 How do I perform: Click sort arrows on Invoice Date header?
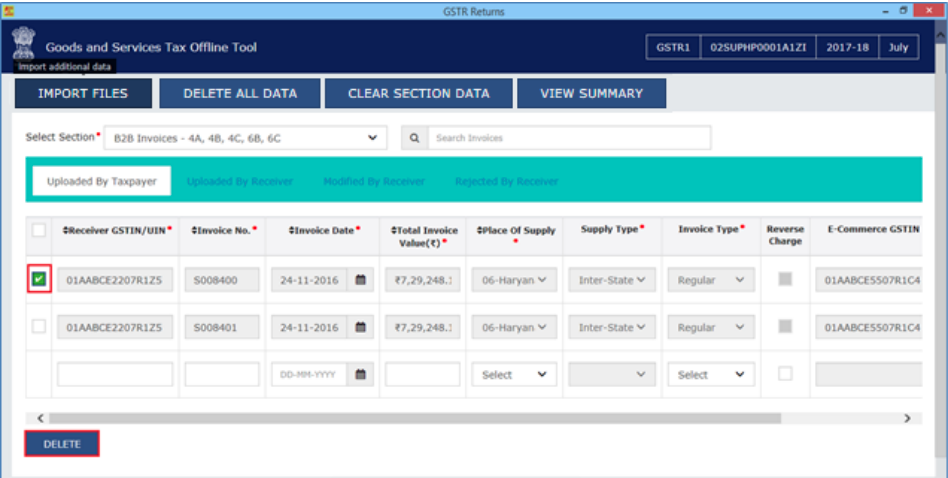coord(291,230)
